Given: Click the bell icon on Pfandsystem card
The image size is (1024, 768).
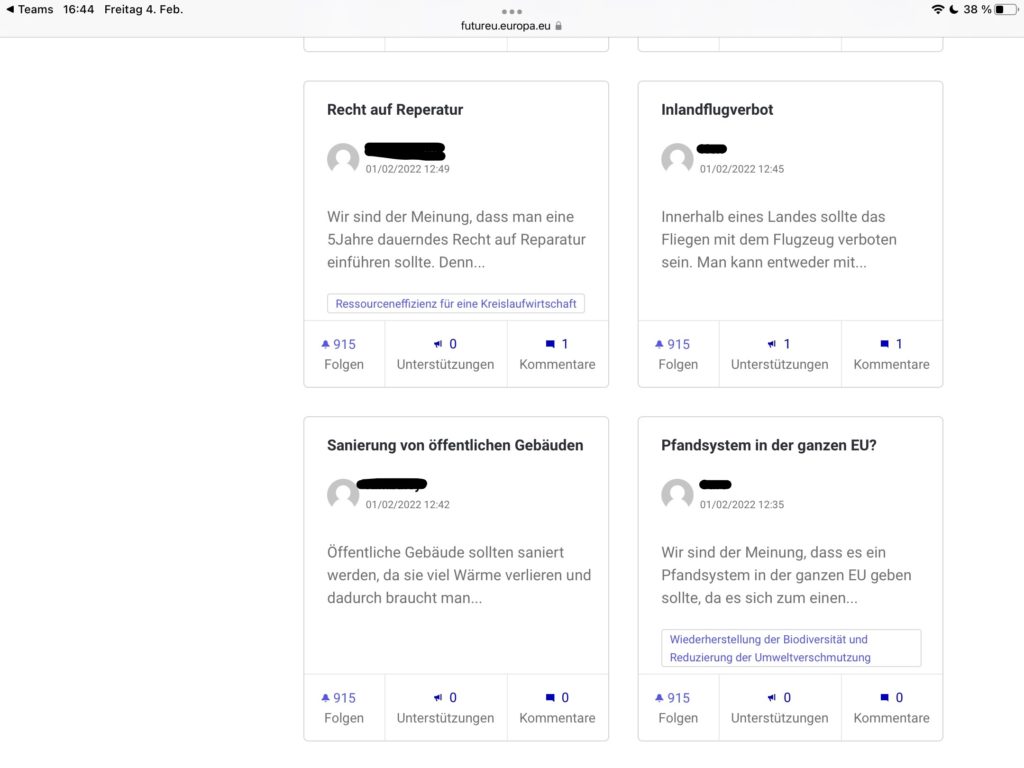Looking at the screenshot, I should [x=659, y=698].
